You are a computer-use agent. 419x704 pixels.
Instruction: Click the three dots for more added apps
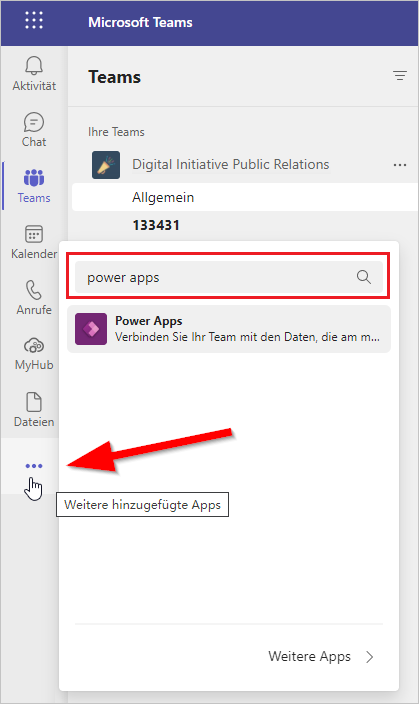point(34,466)
